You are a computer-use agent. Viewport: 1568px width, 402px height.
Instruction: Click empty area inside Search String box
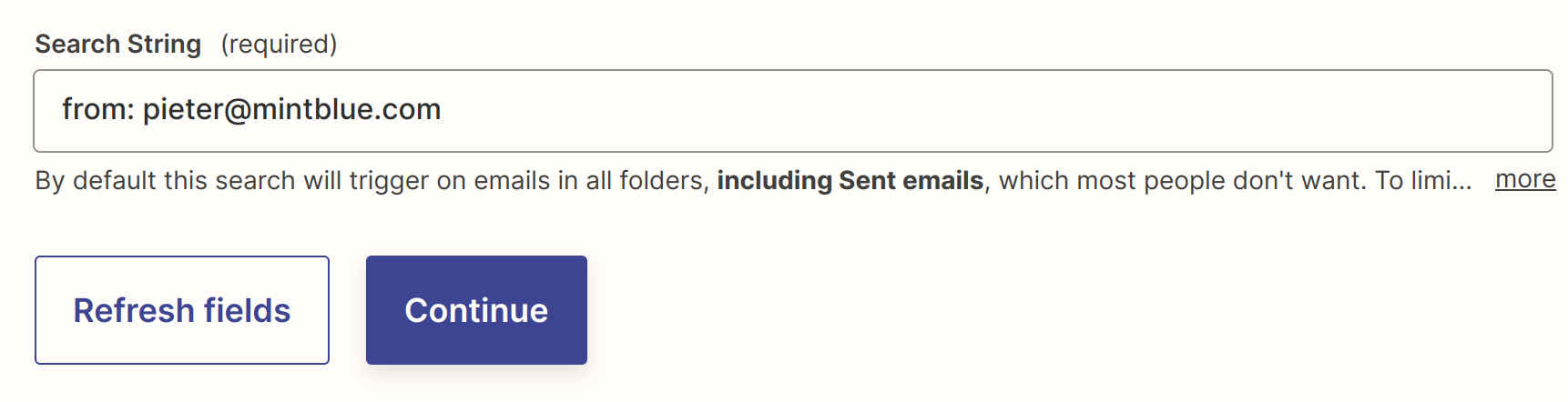[x=1002, y=111]
